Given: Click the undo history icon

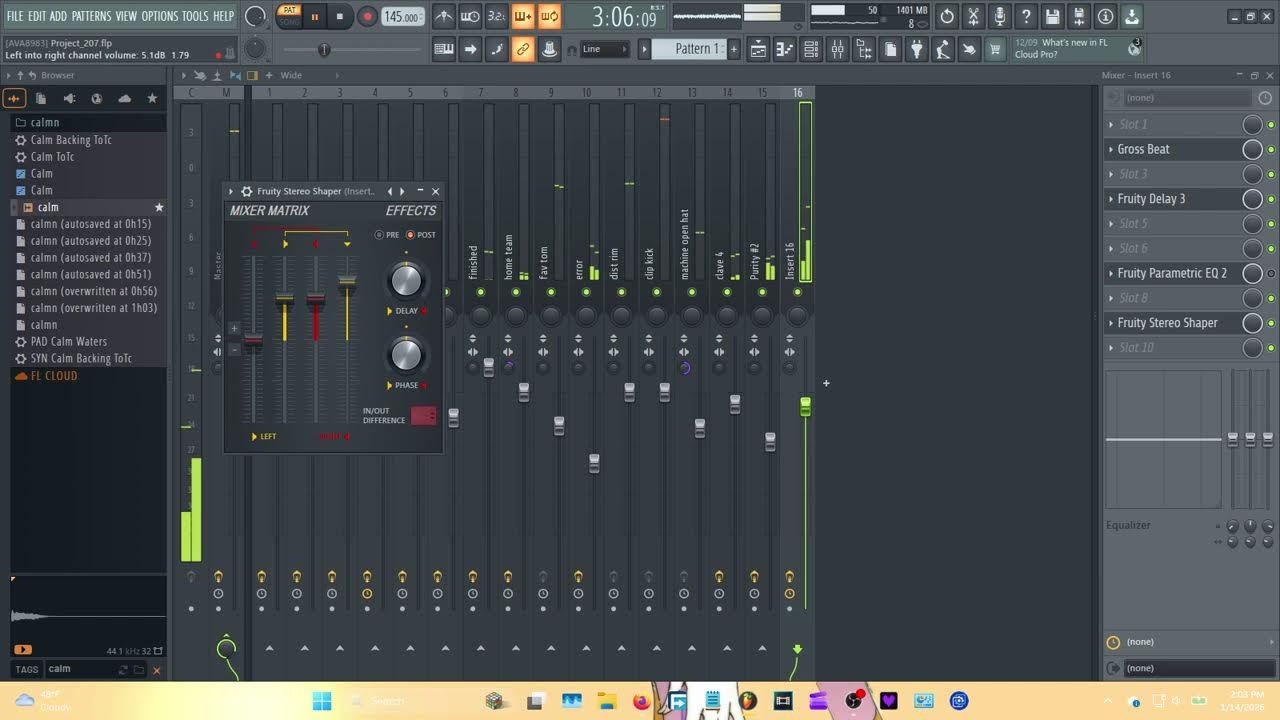Looking at the screenshot, I should click(x=947, y=16).
